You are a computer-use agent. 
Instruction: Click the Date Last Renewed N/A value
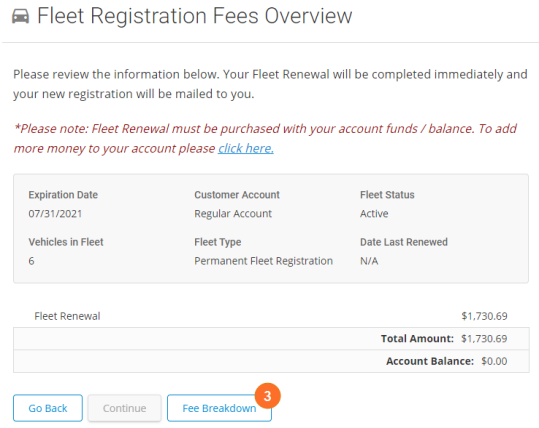pos(369,261)
